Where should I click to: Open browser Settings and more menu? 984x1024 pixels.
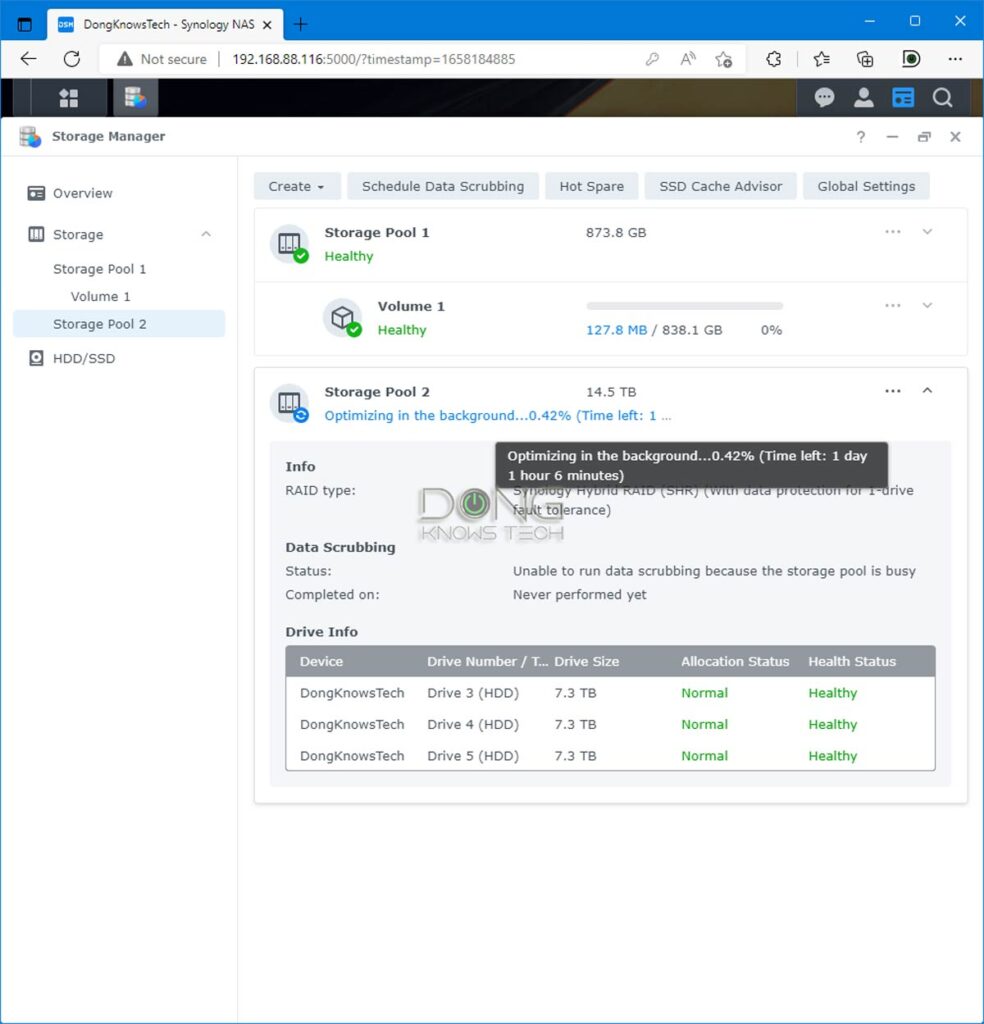(x=955, y=59)
